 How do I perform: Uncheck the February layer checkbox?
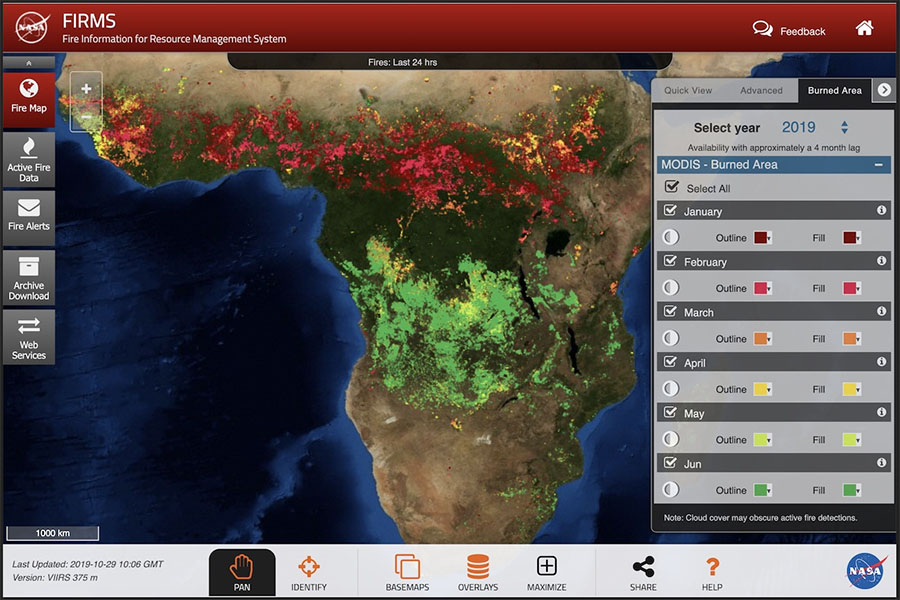[x=670, y=261]
